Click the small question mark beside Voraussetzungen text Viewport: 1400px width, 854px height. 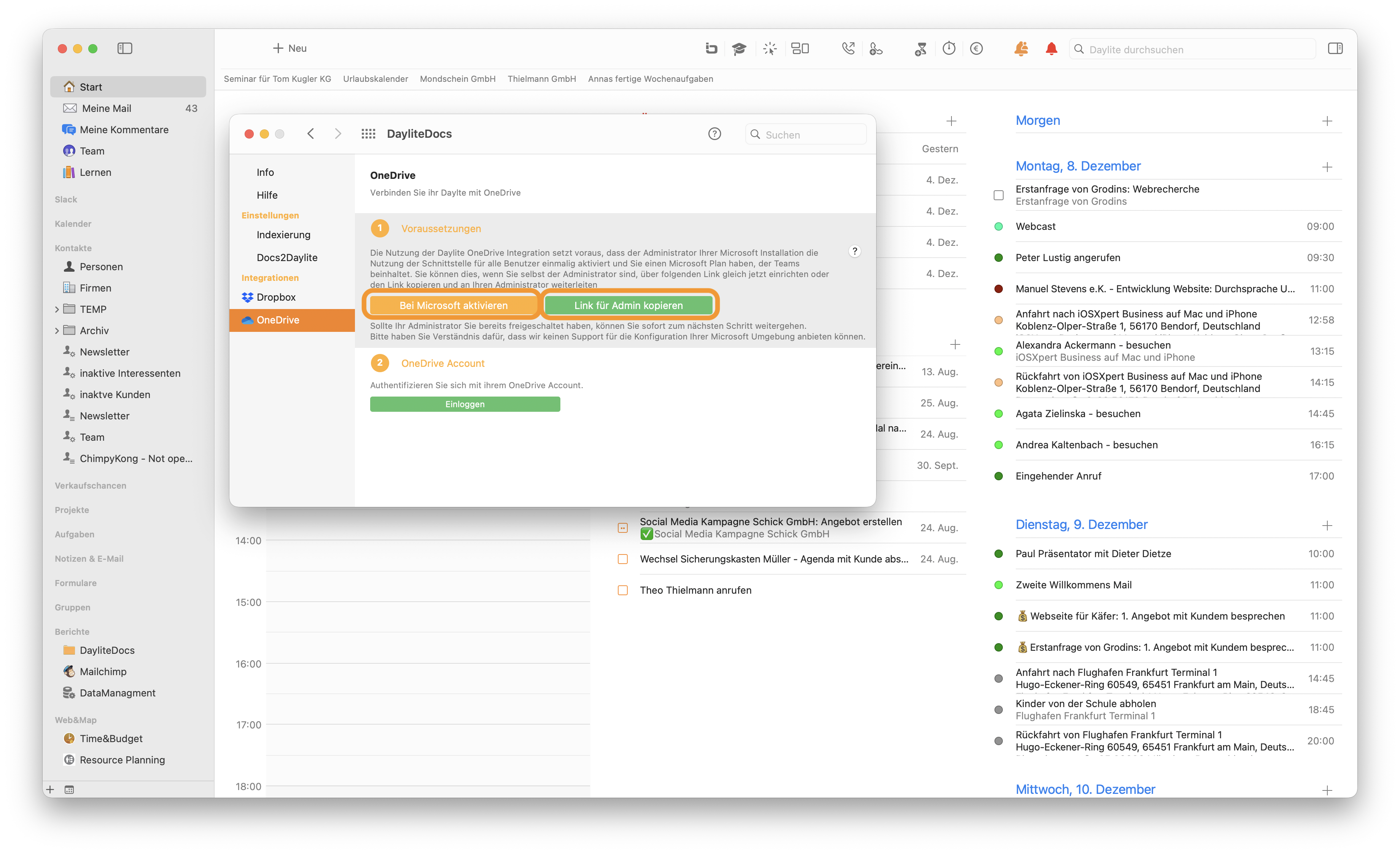click(x=854, y=251)
